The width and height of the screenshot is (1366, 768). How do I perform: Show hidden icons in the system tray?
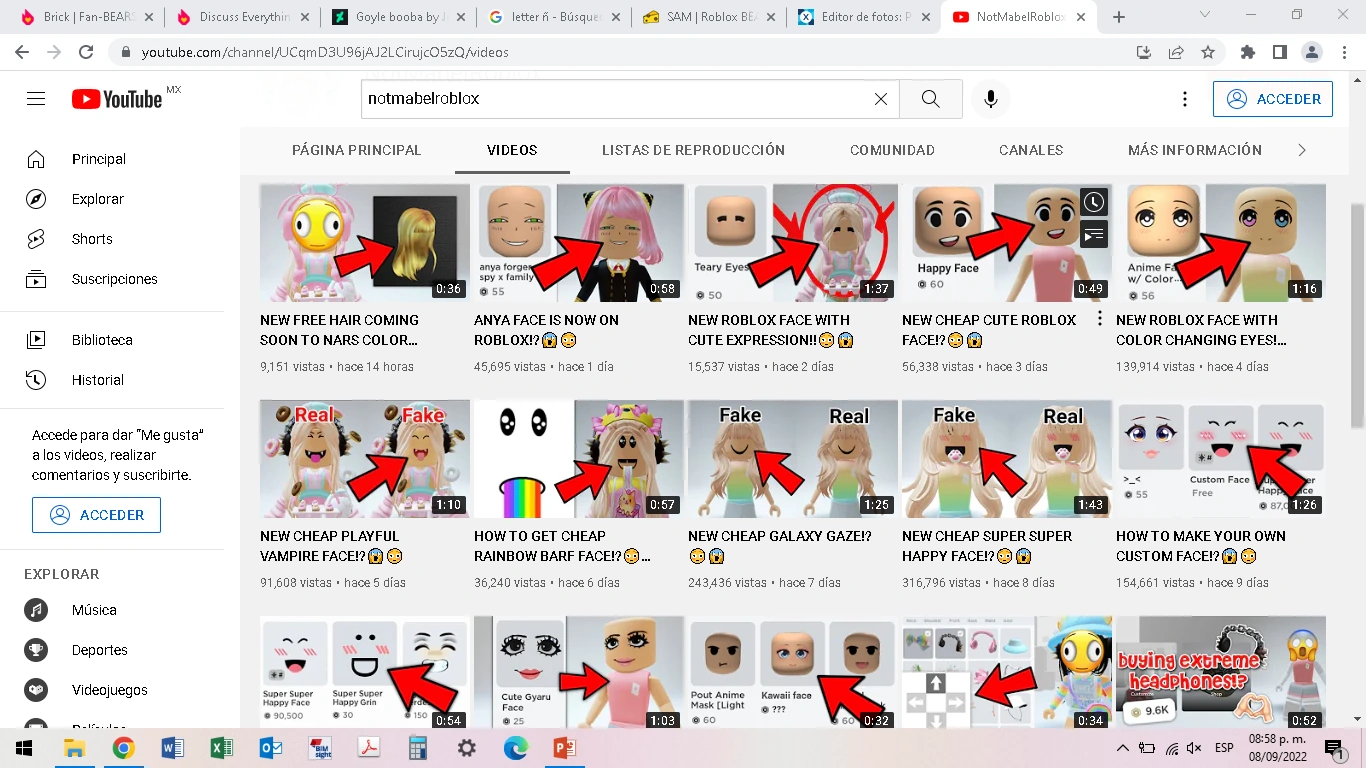(1122, 747)
